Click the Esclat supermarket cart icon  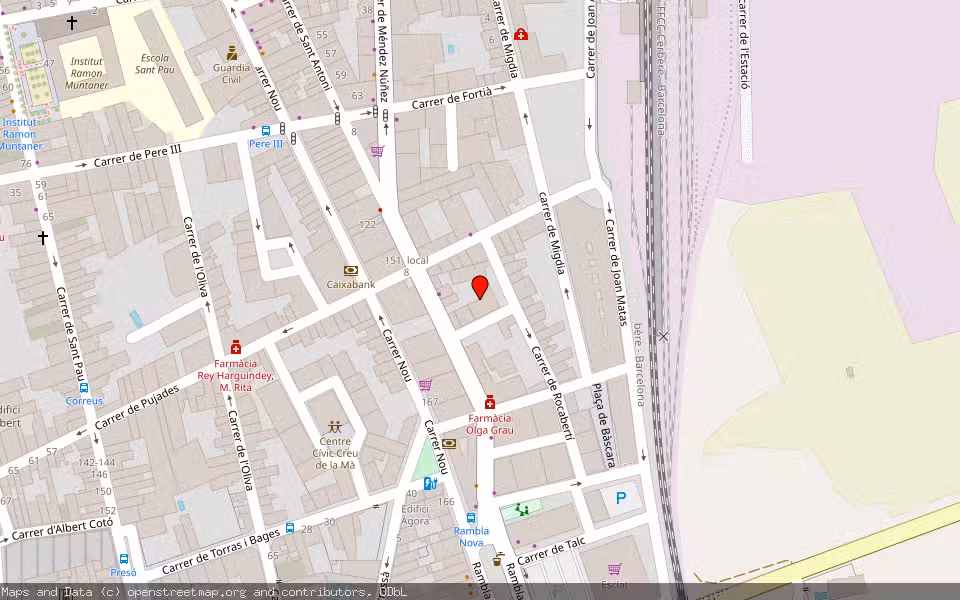pos(615,568)
